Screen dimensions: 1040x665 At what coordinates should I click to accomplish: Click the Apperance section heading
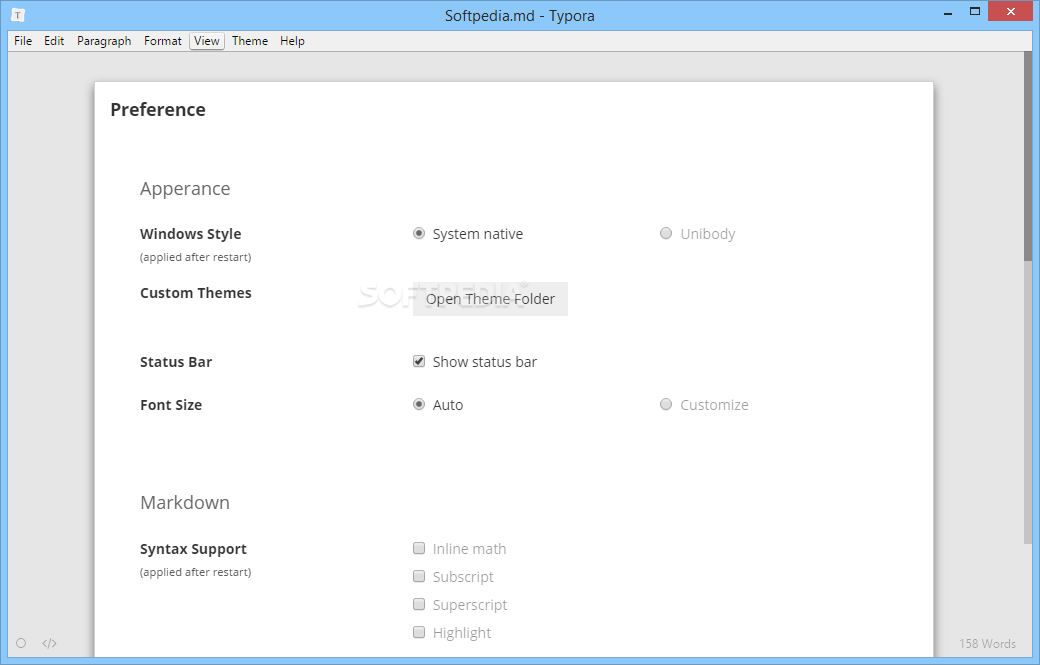(x=185, y=189)
